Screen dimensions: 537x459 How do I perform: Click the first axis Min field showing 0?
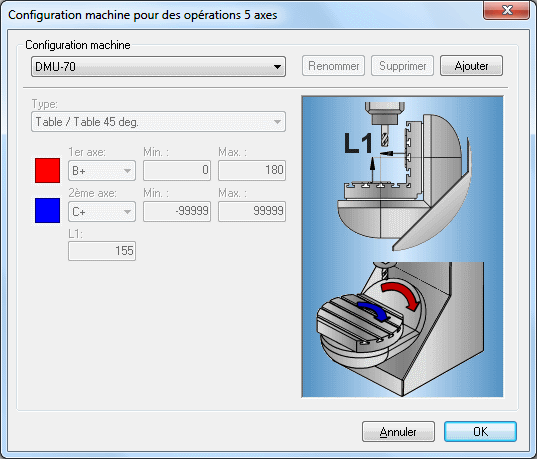(177, 170)
